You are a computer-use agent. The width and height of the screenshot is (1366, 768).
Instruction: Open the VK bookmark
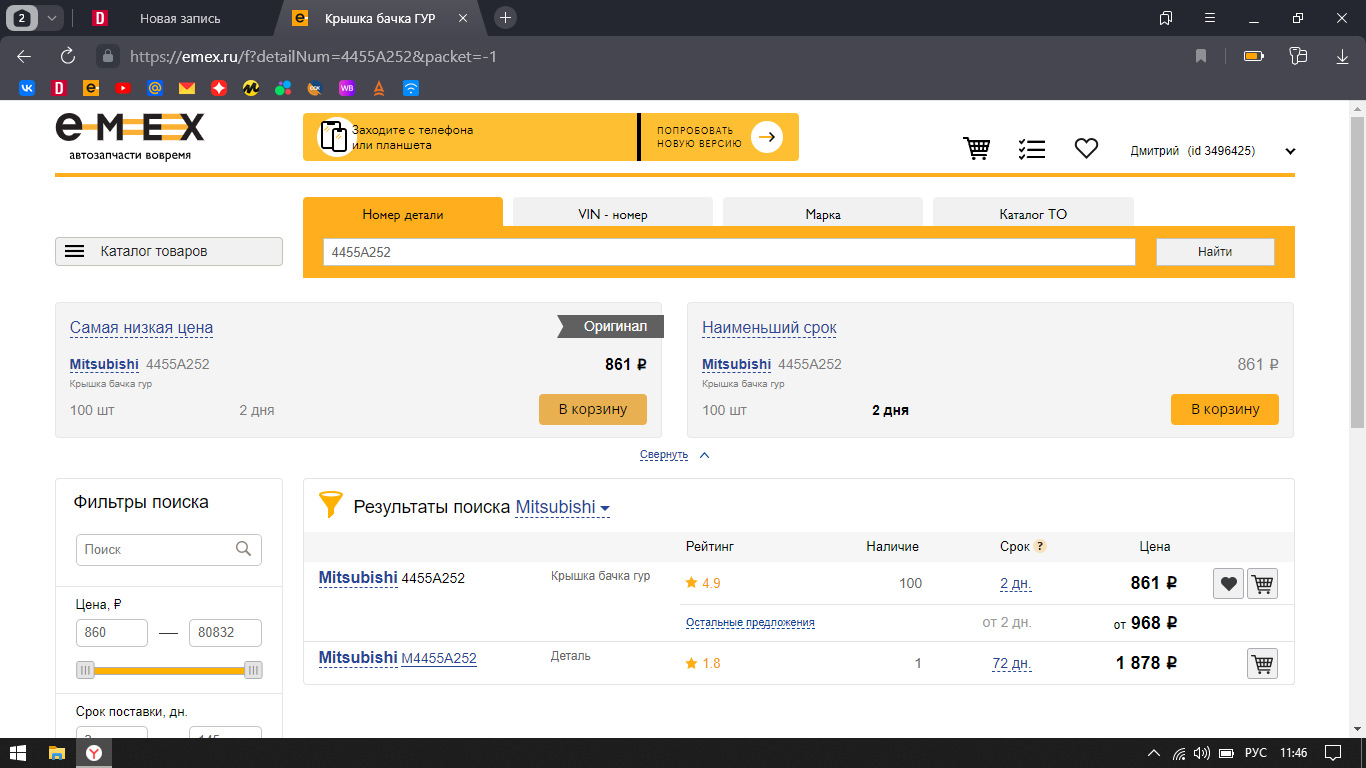tap(27, 88)
